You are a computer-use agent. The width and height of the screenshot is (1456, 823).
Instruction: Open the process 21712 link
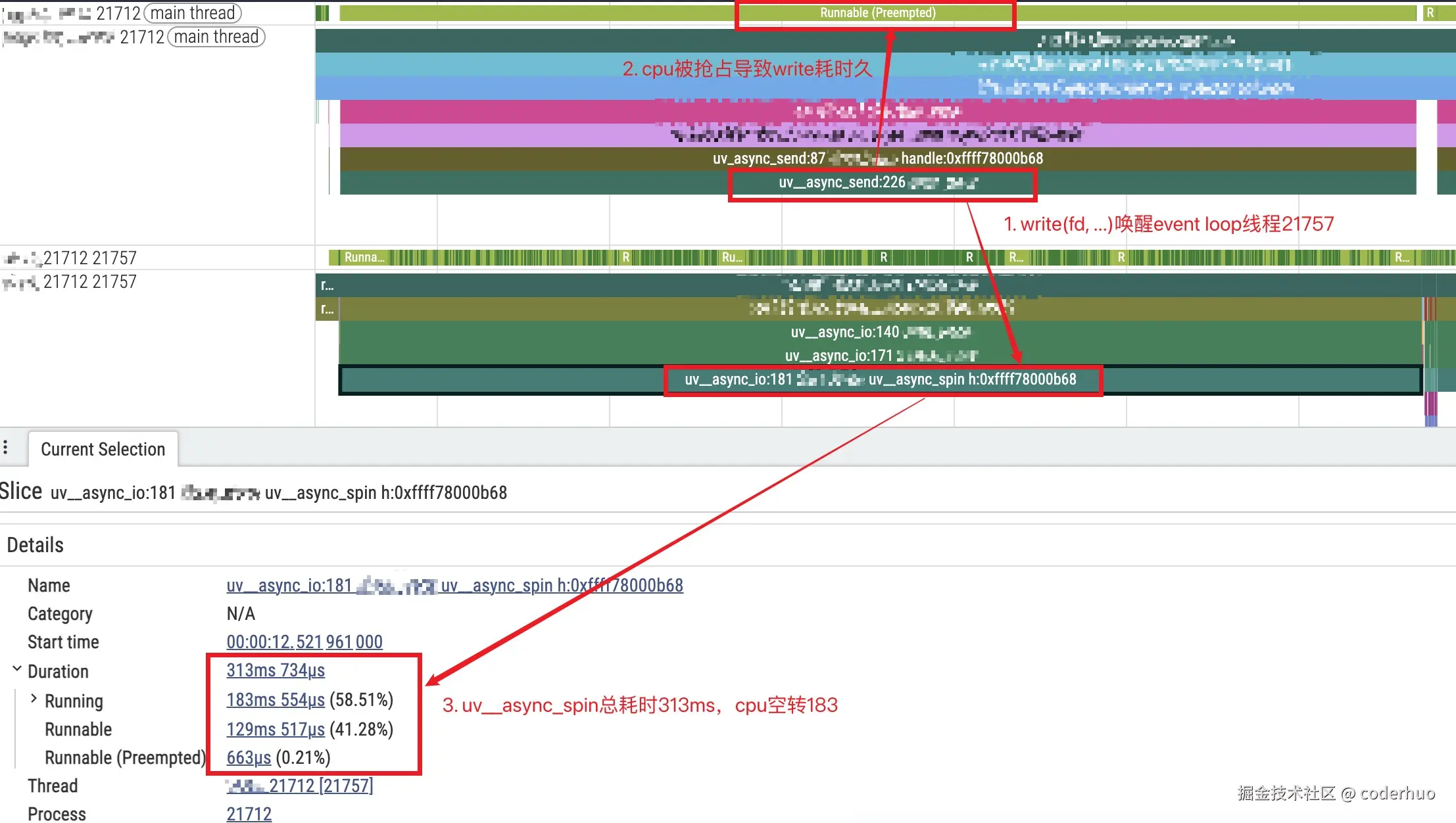pyautogui.click(x=249, y=814)
